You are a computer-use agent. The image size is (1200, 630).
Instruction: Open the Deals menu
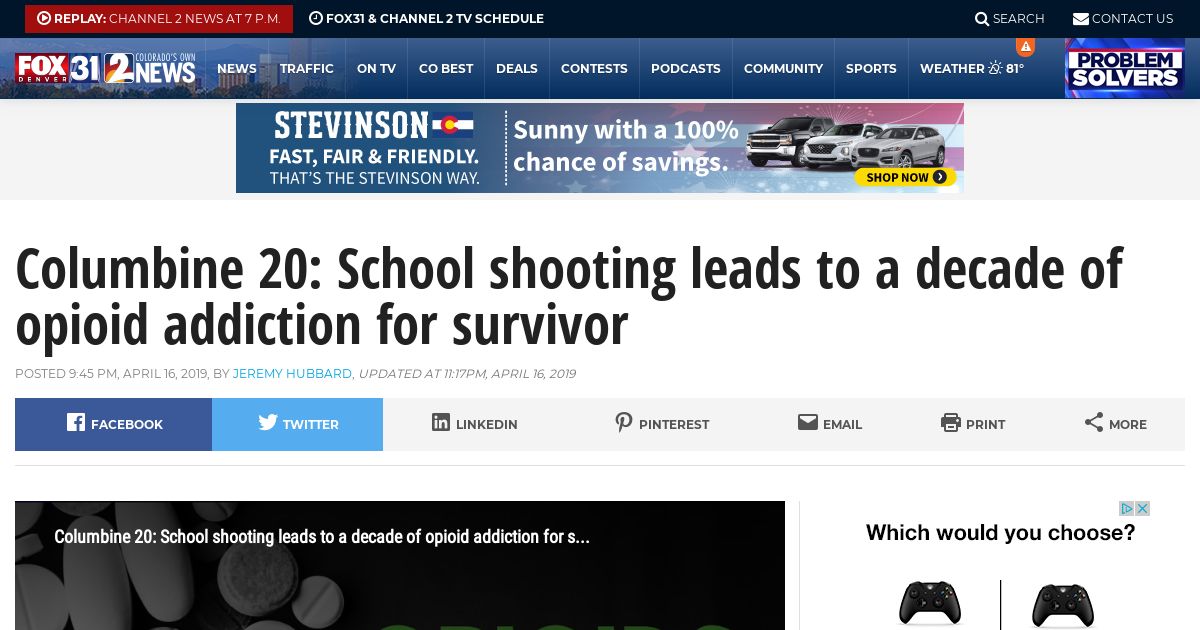(x=517, y=69)
